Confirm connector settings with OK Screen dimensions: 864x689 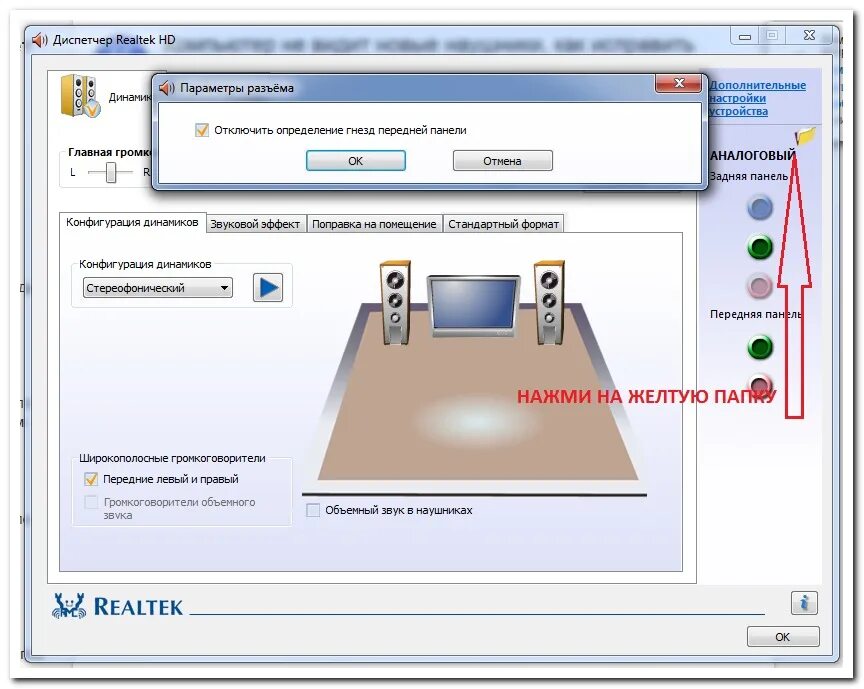(355, 161)
